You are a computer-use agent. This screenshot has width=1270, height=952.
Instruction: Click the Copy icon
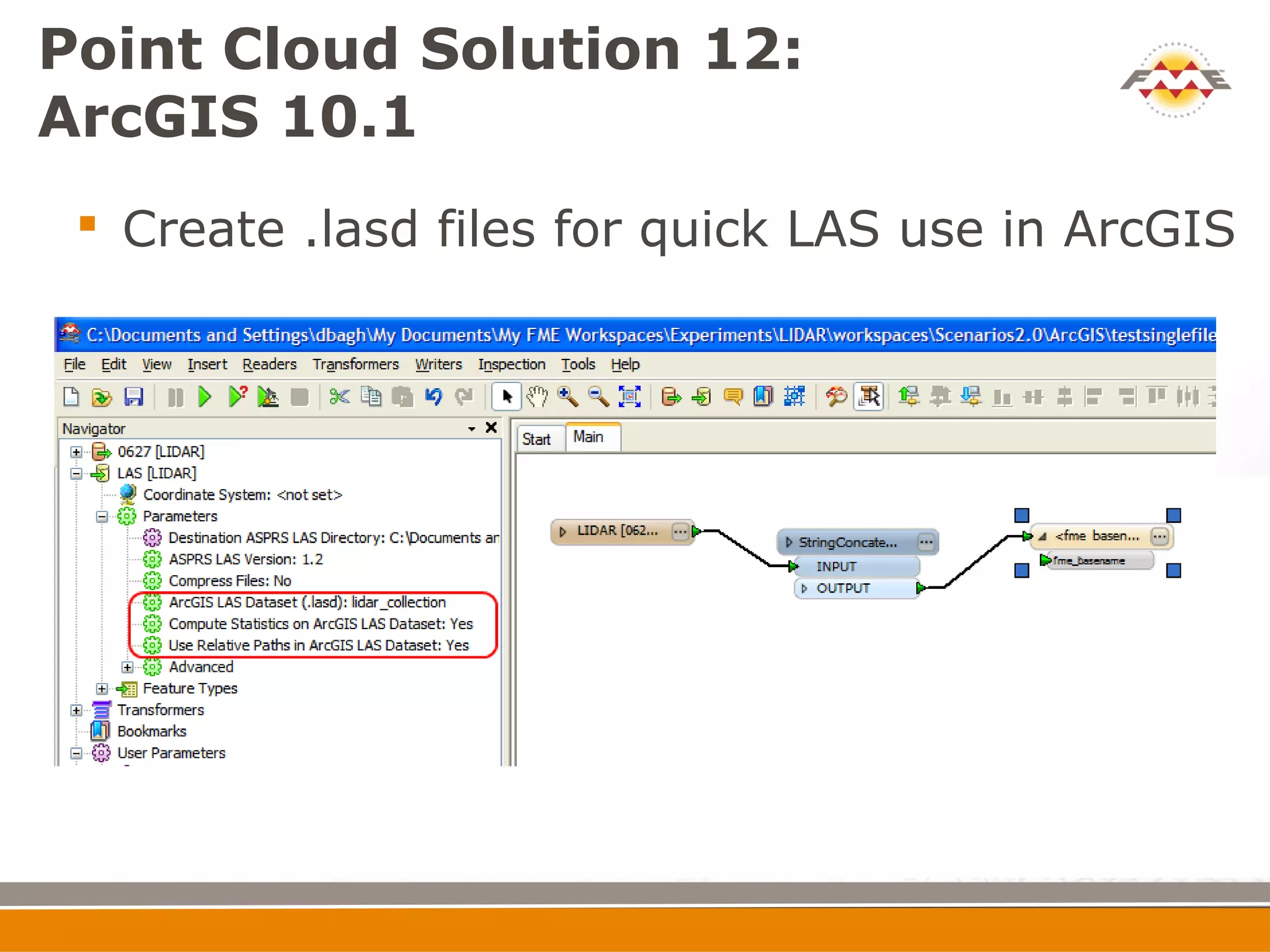[x=371, y=397]
